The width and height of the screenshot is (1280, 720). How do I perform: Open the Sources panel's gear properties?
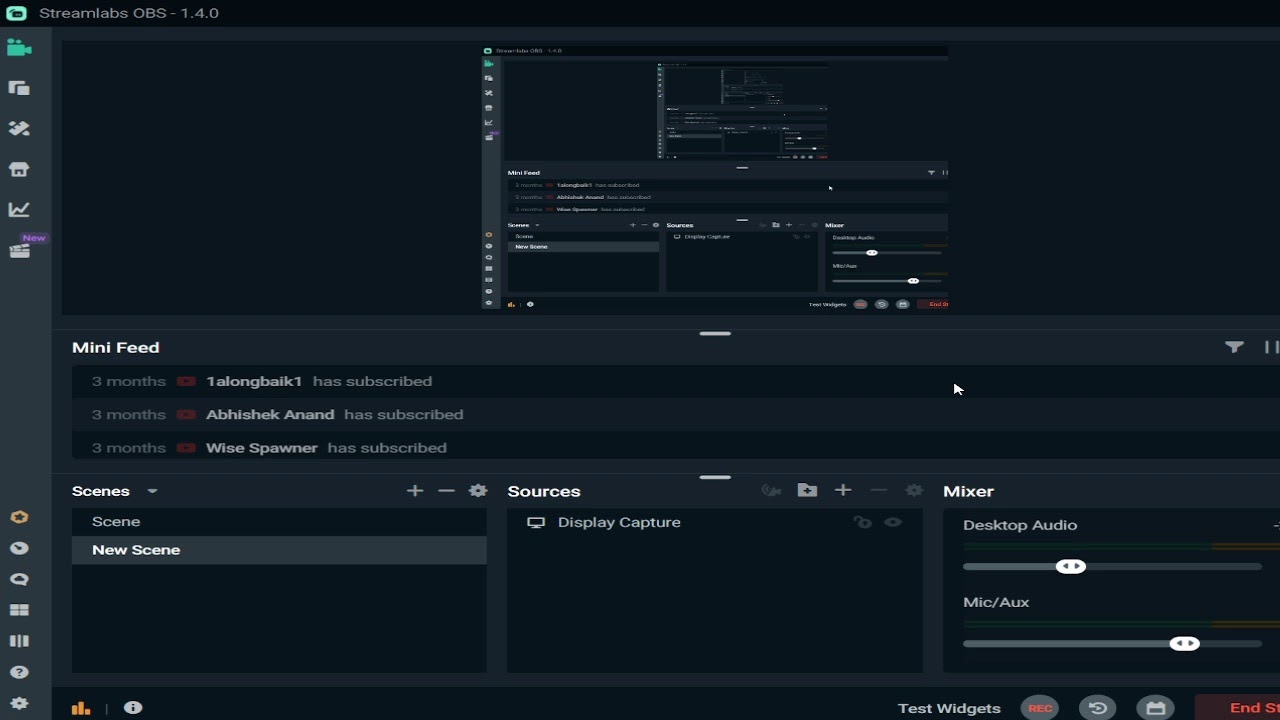[914, 490]
